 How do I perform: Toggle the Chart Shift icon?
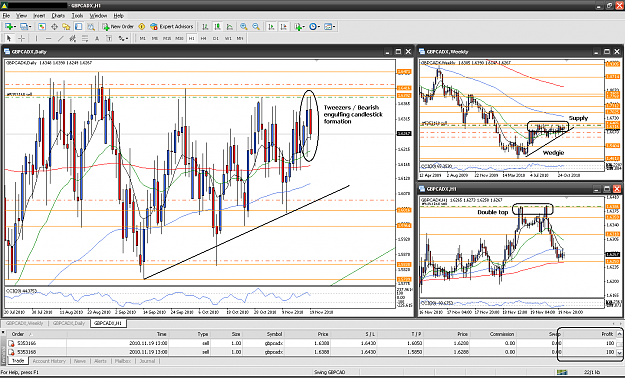283,27
